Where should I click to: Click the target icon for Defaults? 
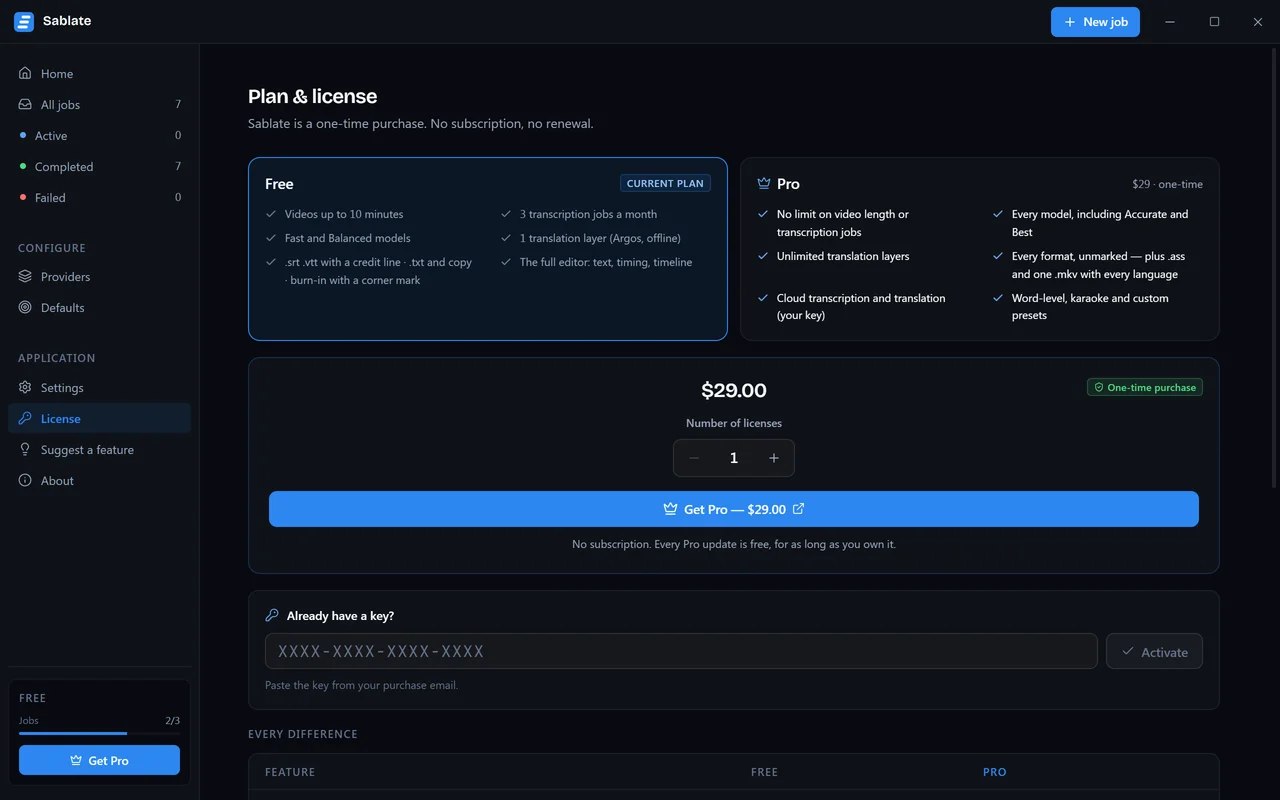point(25,307)
